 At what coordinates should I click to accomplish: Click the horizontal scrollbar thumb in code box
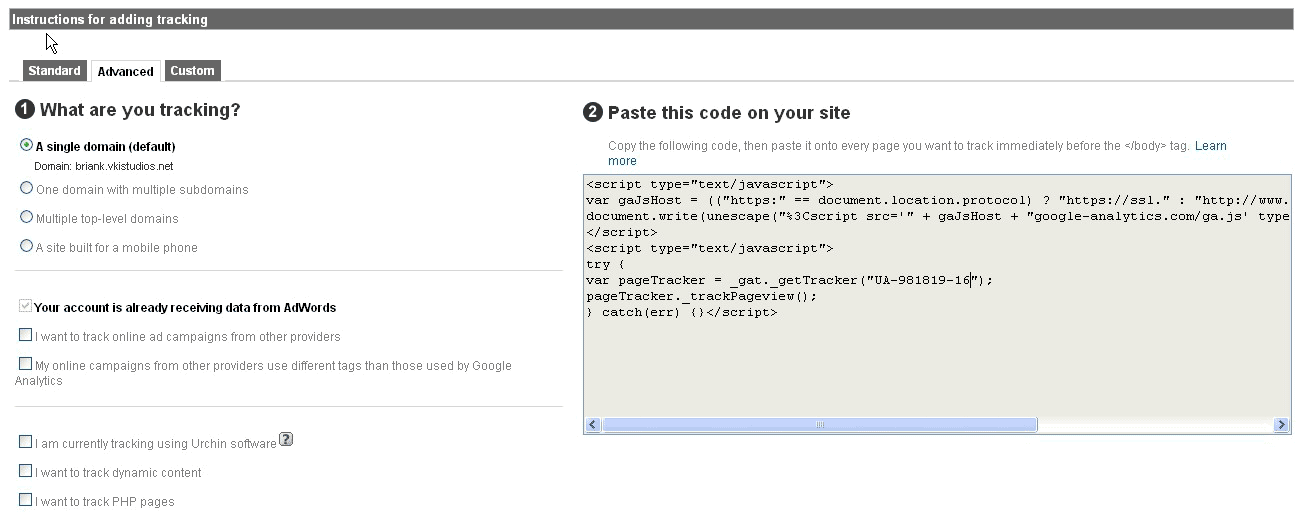pos(819,425)
